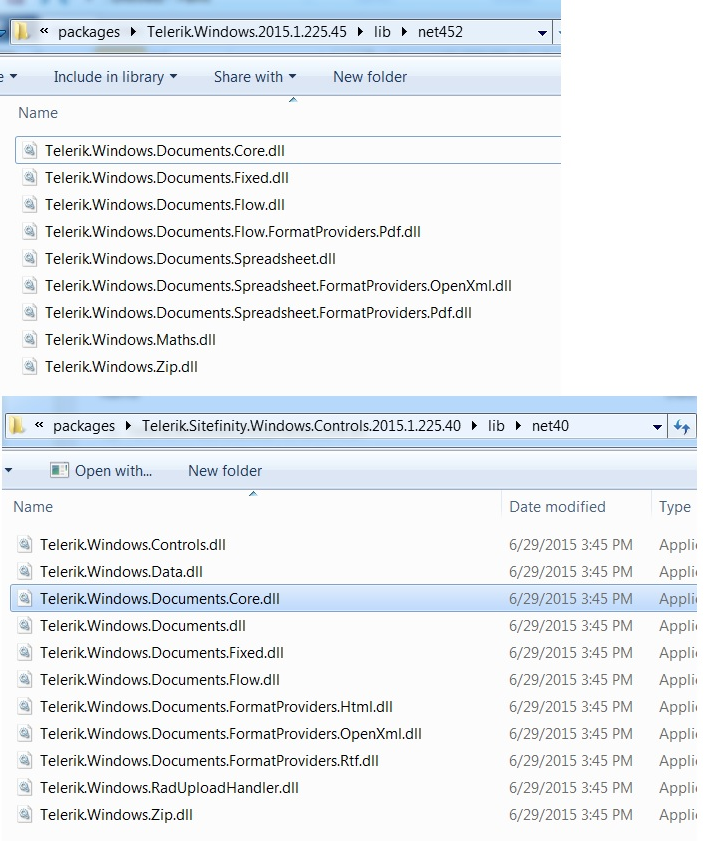This screenshot has width=716, height=841.
Task: Click the Telerik.Windows.Maths.dll file icon
Action: click(x=30, y=340)
